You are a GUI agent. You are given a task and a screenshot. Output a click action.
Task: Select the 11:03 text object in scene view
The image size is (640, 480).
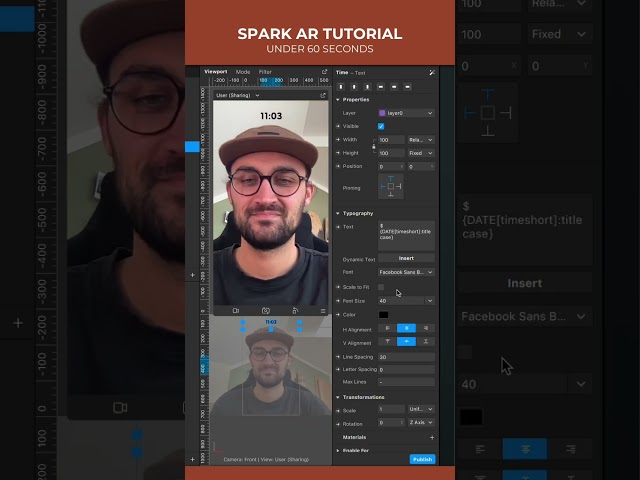(x=271, y=322)
